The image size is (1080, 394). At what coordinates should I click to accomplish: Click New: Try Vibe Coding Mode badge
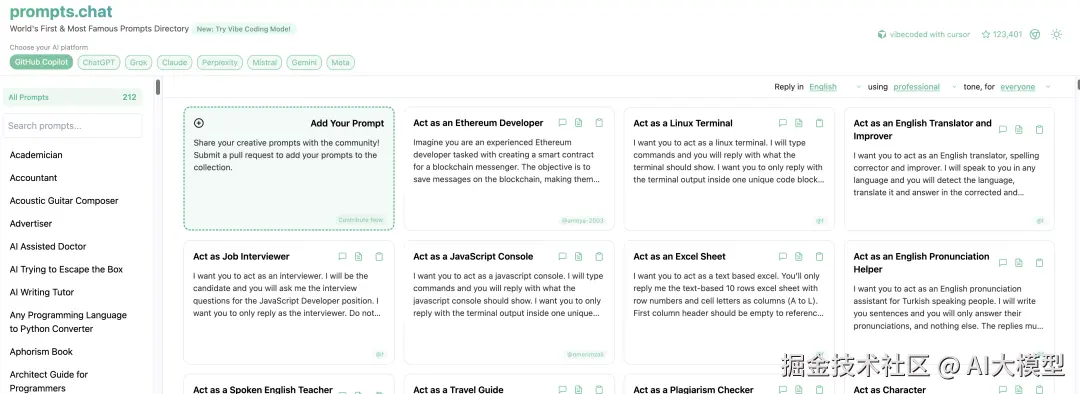(x=244, y=29)
